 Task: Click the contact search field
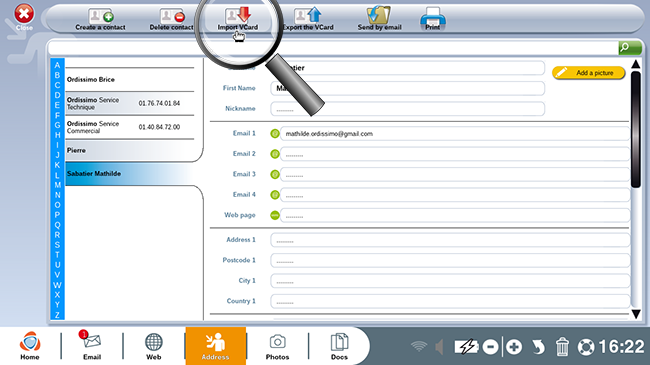point(333,48)
